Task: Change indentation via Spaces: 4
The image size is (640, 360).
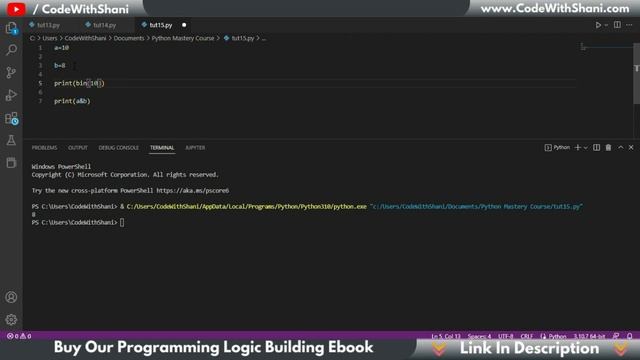Action: (x=479, y=336)
